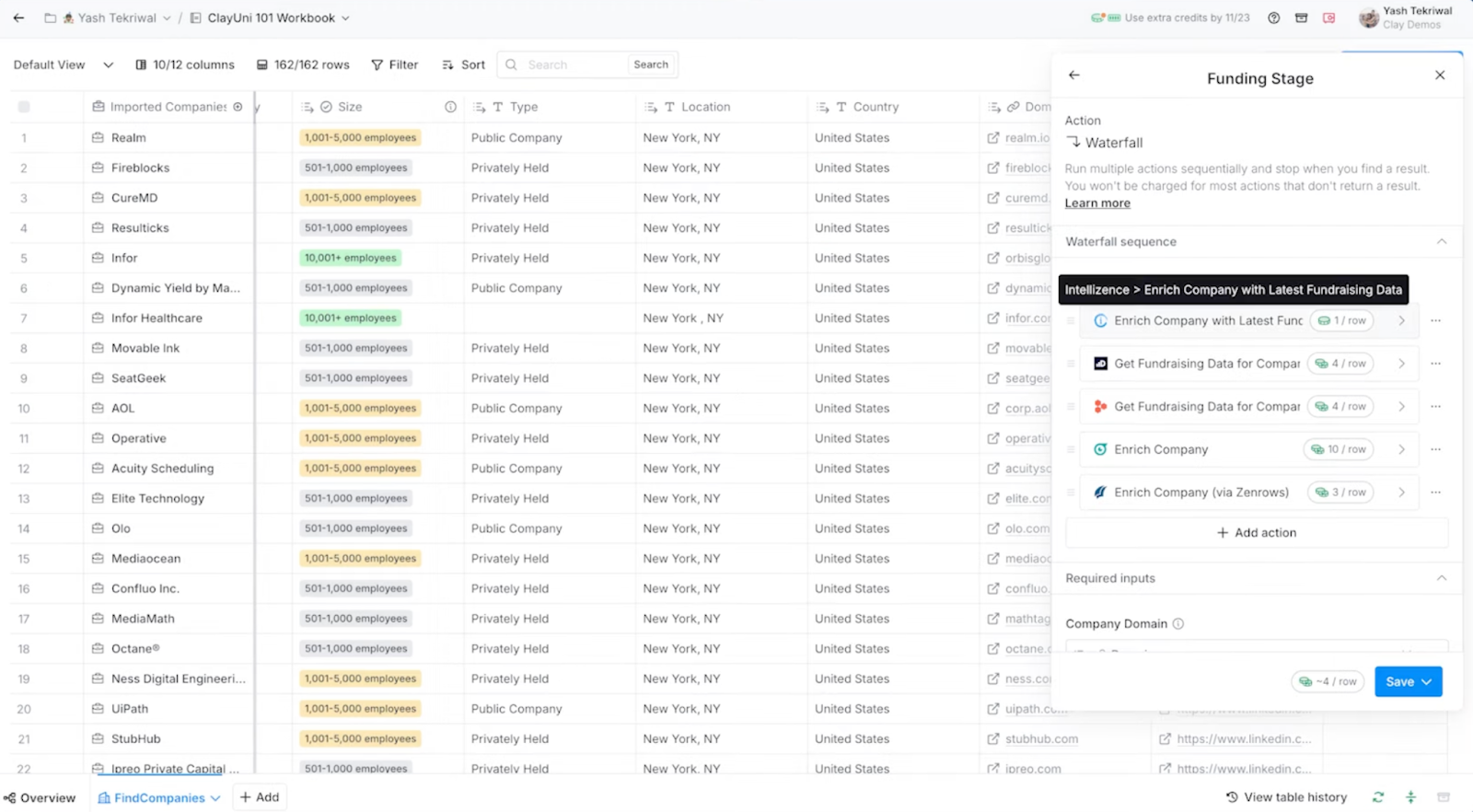Viewport: 1473px width, 812px height.
Task: Open the help question mark icon
Action: [1273, 17]
